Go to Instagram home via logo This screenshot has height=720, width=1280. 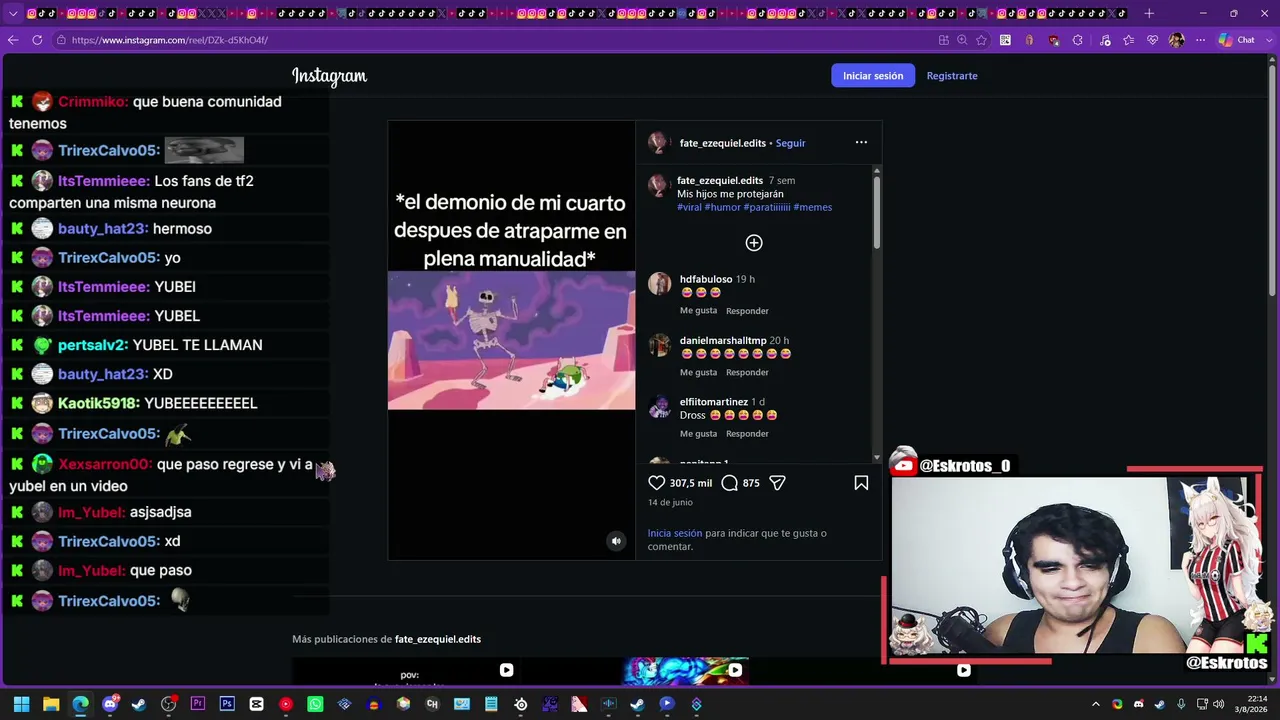[329, 76]
